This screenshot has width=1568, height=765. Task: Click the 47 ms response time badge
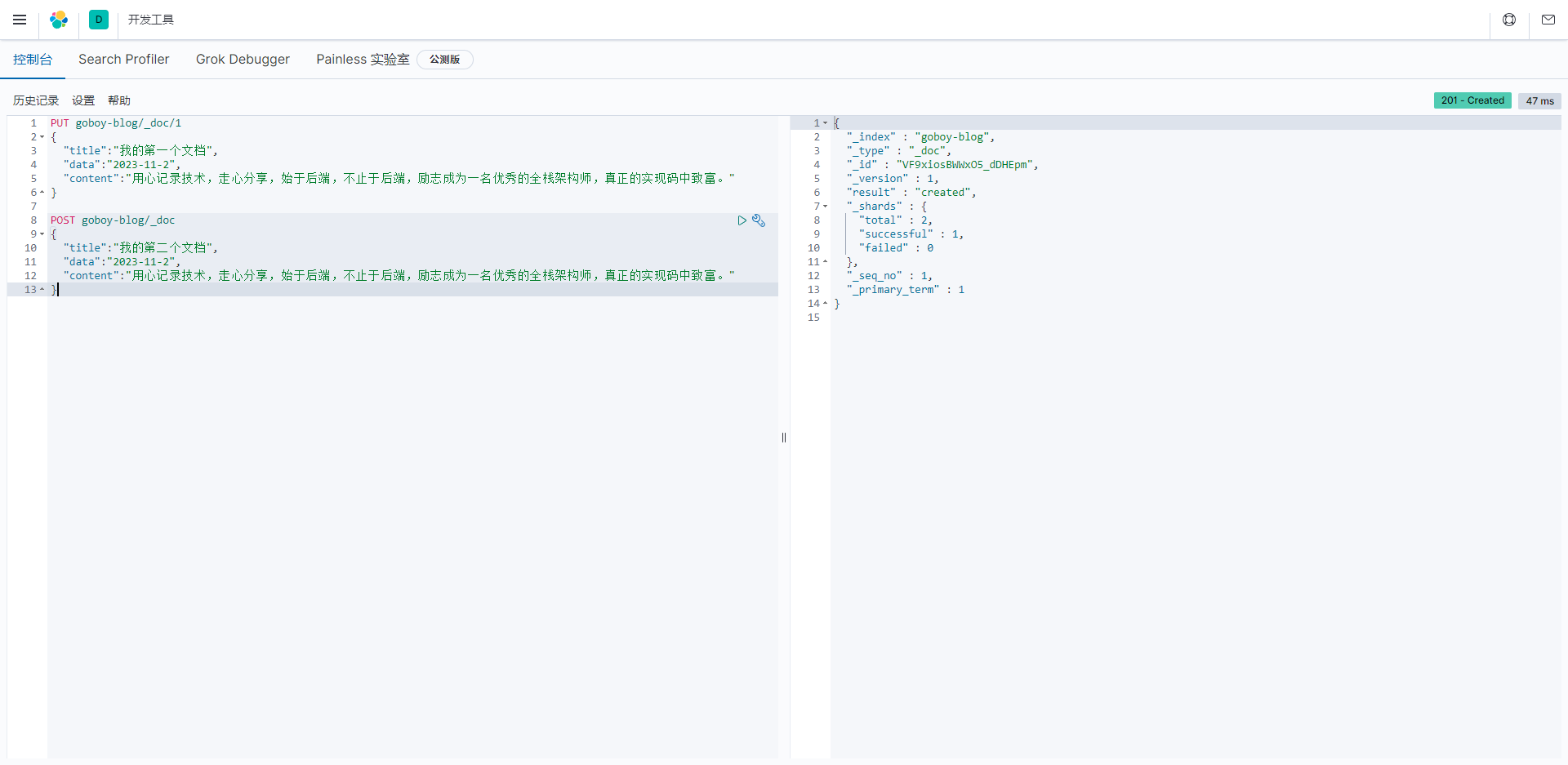click(1539, 101)
